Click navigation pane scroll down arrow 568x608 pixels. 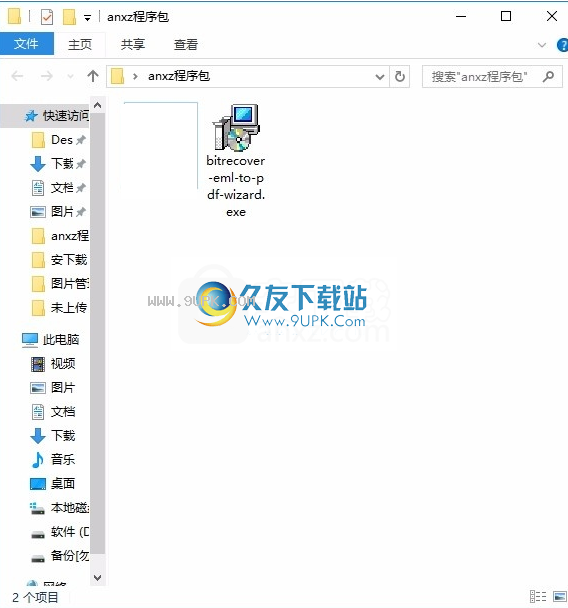pyautogui.click(x=98, y=578)
